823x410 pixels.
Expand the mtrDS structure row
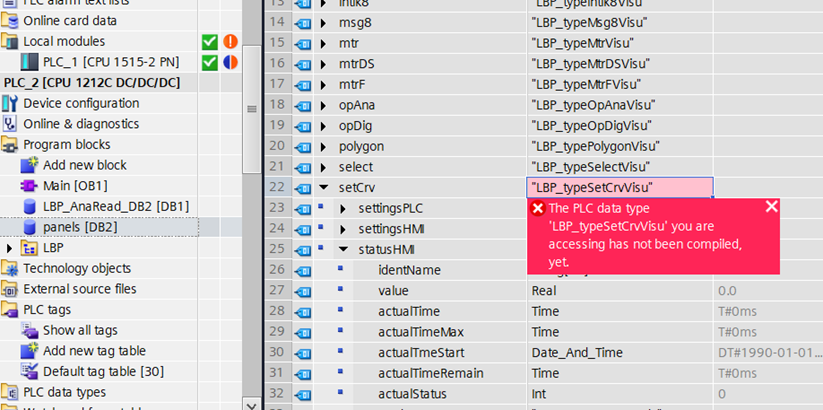(324, 64)
